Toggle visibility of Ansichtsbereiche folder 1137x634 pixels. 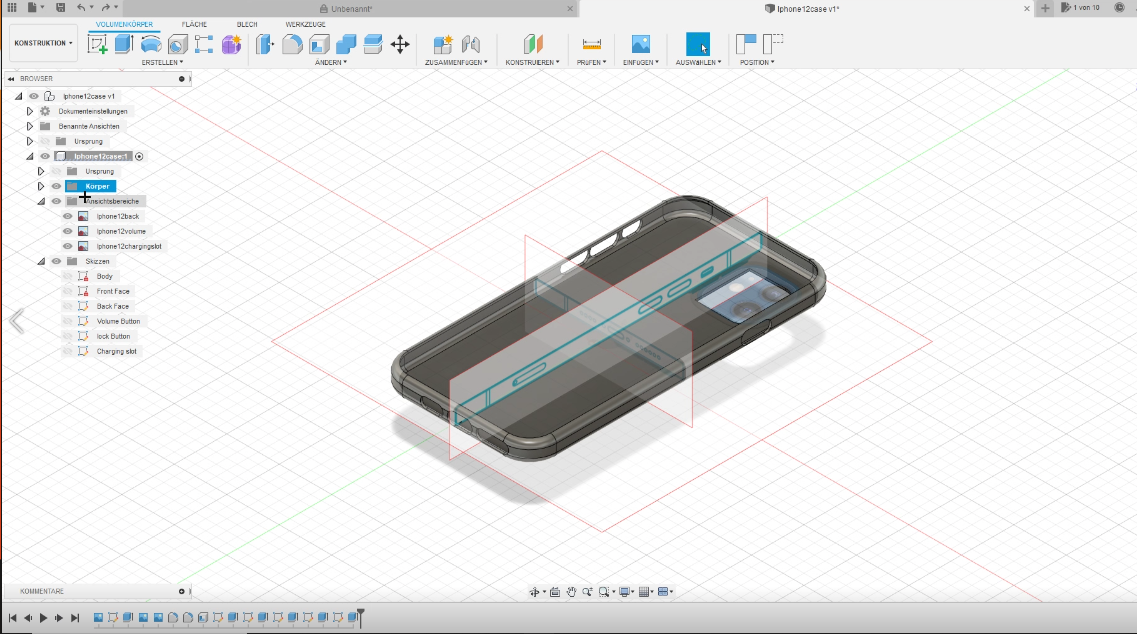[x=56, y=201]
